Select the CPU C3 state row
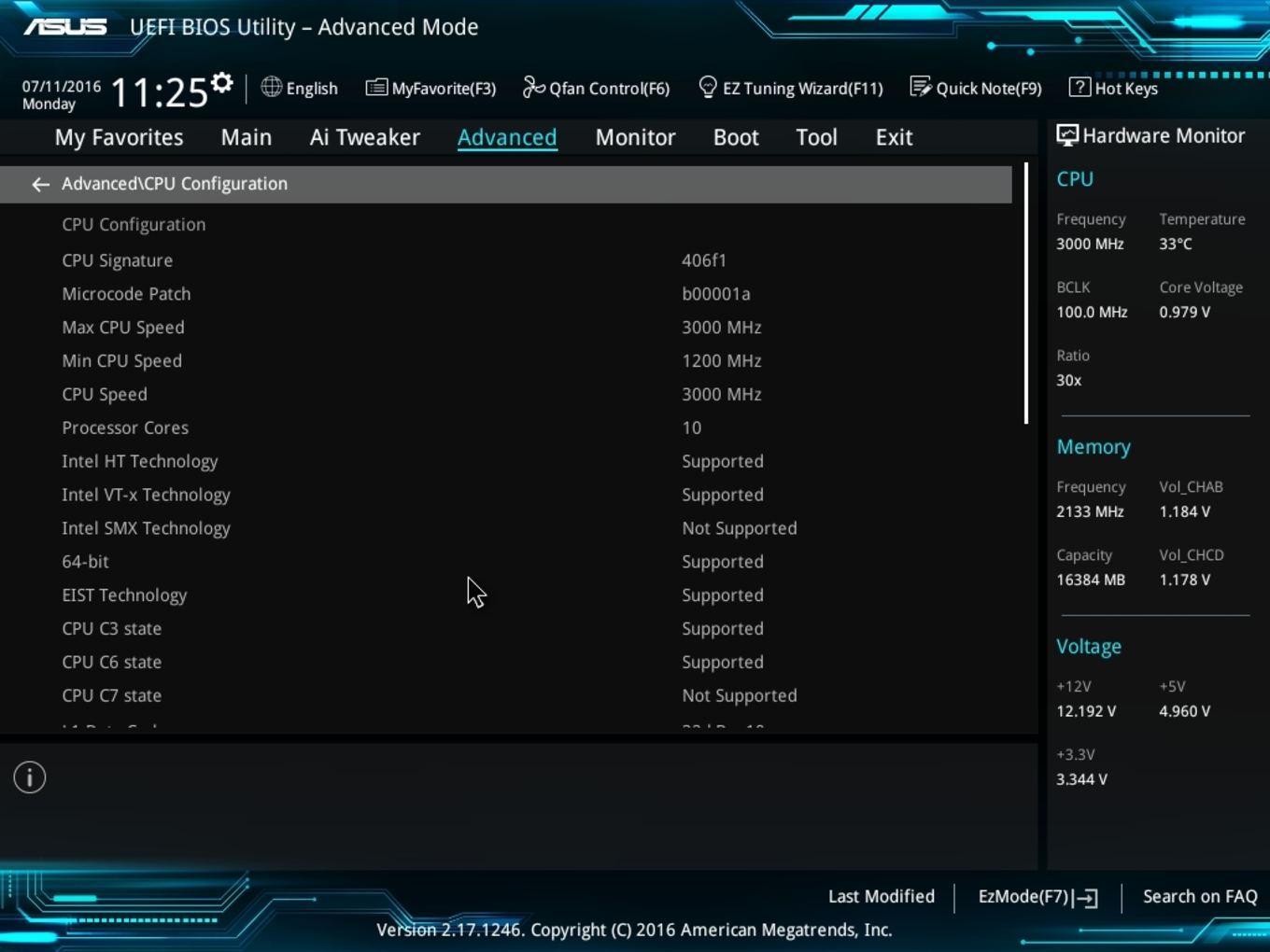The height and width of the screenshot is (952, 1270). click(506, 630)
